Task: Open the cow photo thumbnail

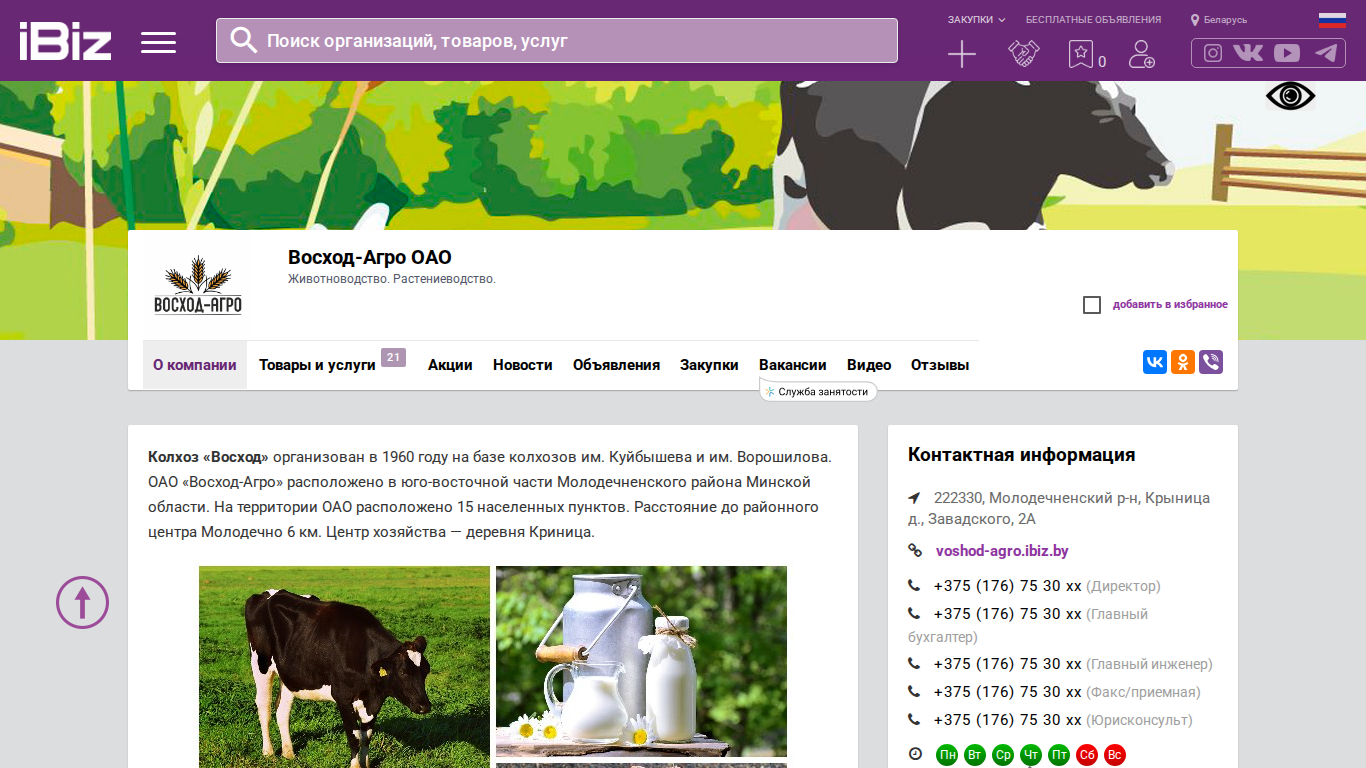Action: (x=344, y=667)
